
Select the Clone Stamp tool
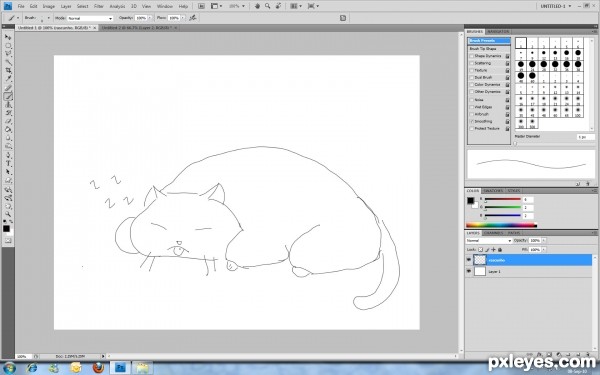coord(8,105)
